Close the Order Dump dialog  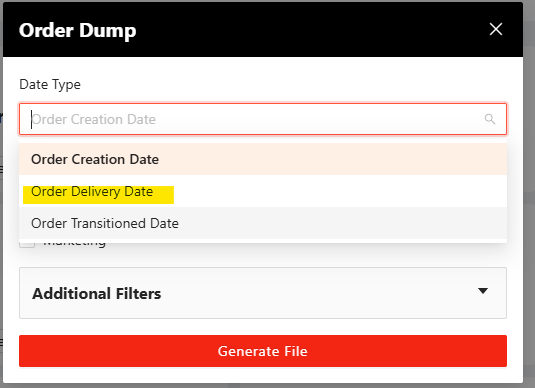tap(496, 29)
